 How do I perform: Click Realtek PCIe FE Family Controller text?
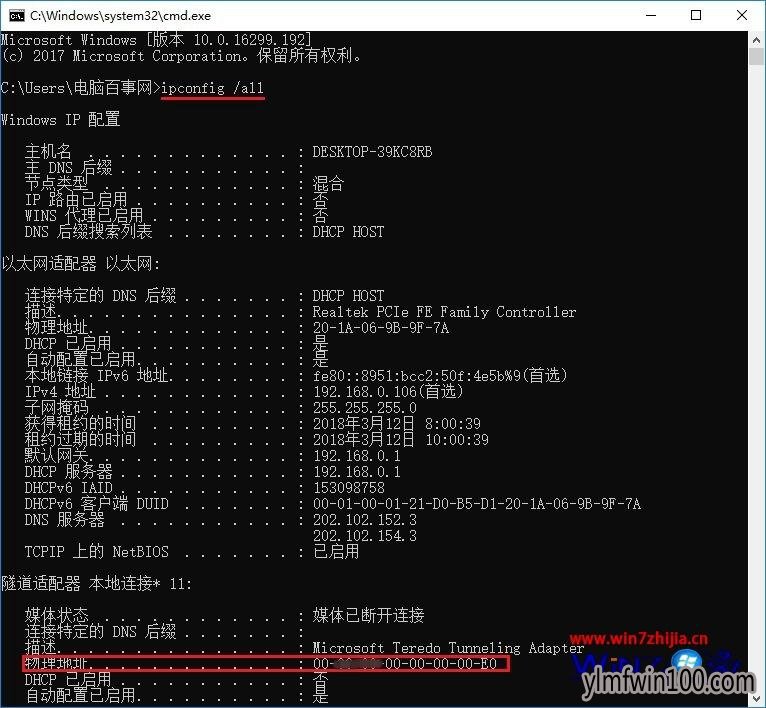444,312
